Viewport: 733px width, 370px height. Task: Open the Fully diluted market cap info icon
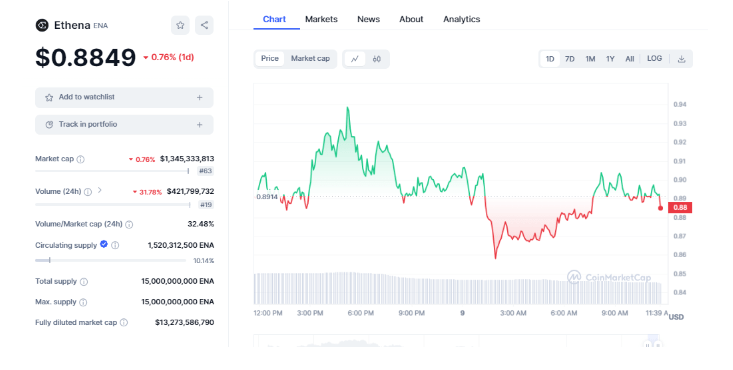coord(123,322)
